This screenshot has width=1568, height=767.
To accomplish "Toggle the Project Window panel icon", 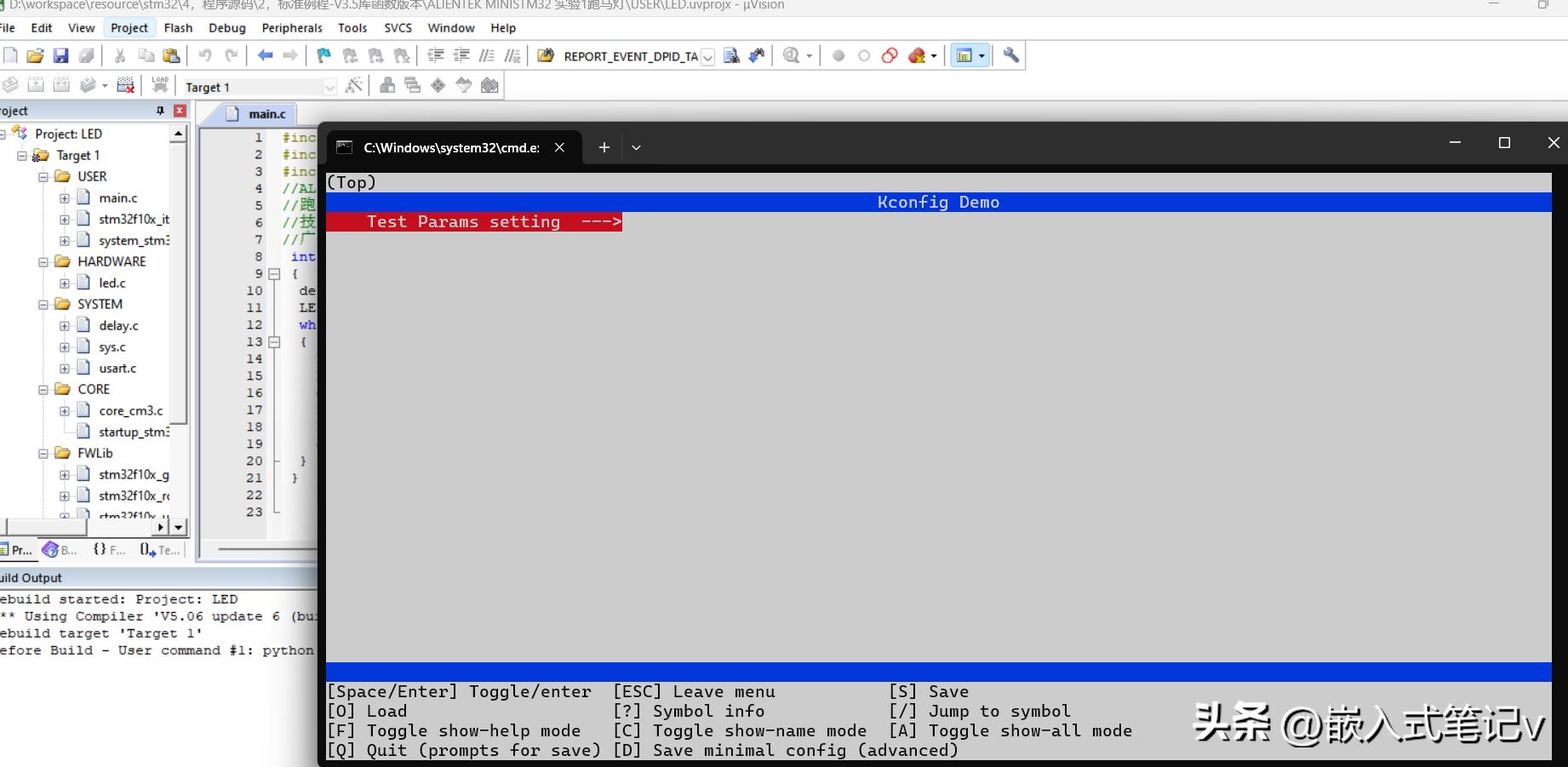I will tap(964, 55).
